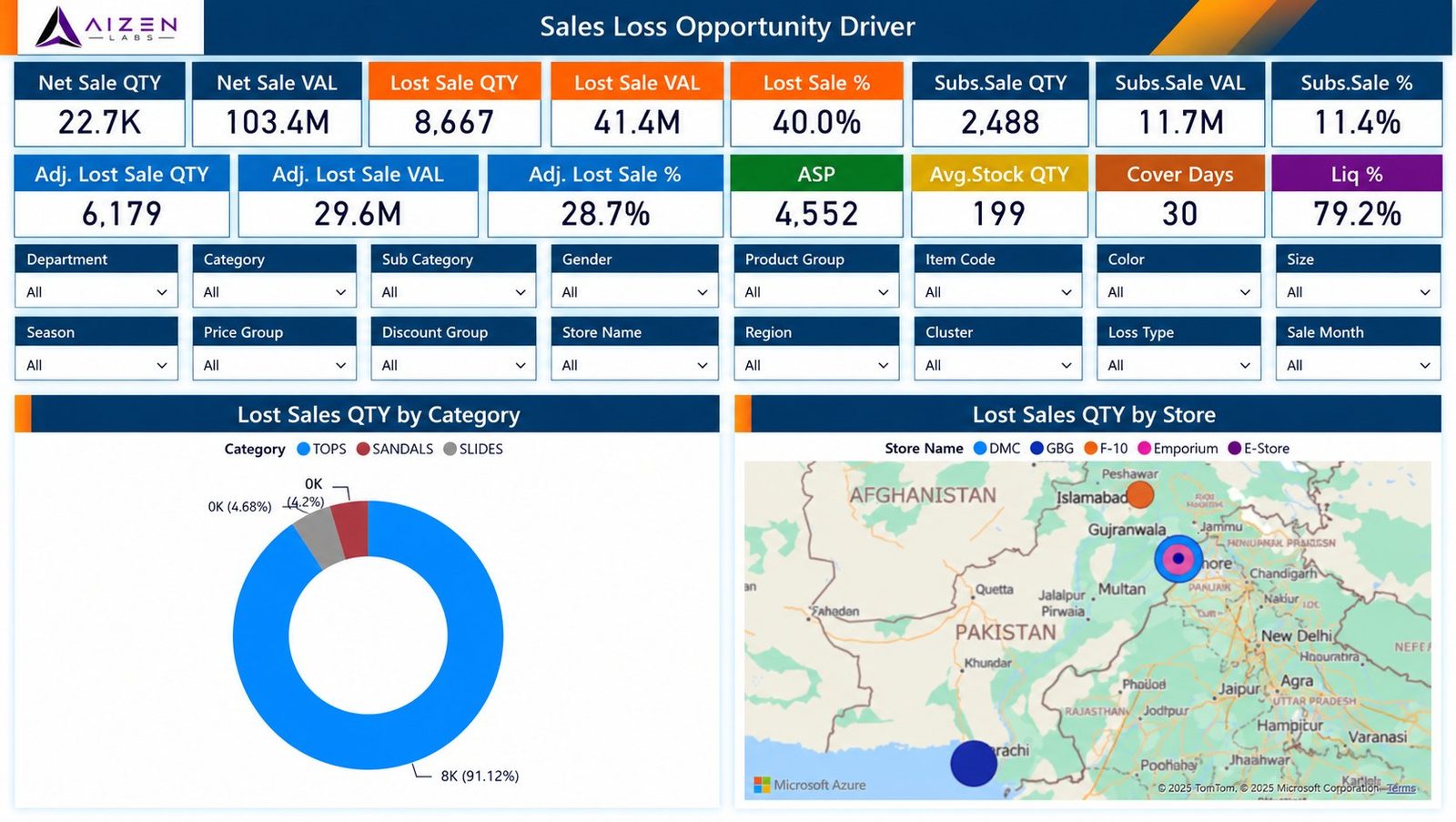
Task: Open the Loss Type dropdown
Action: [x=1178, y=365]
